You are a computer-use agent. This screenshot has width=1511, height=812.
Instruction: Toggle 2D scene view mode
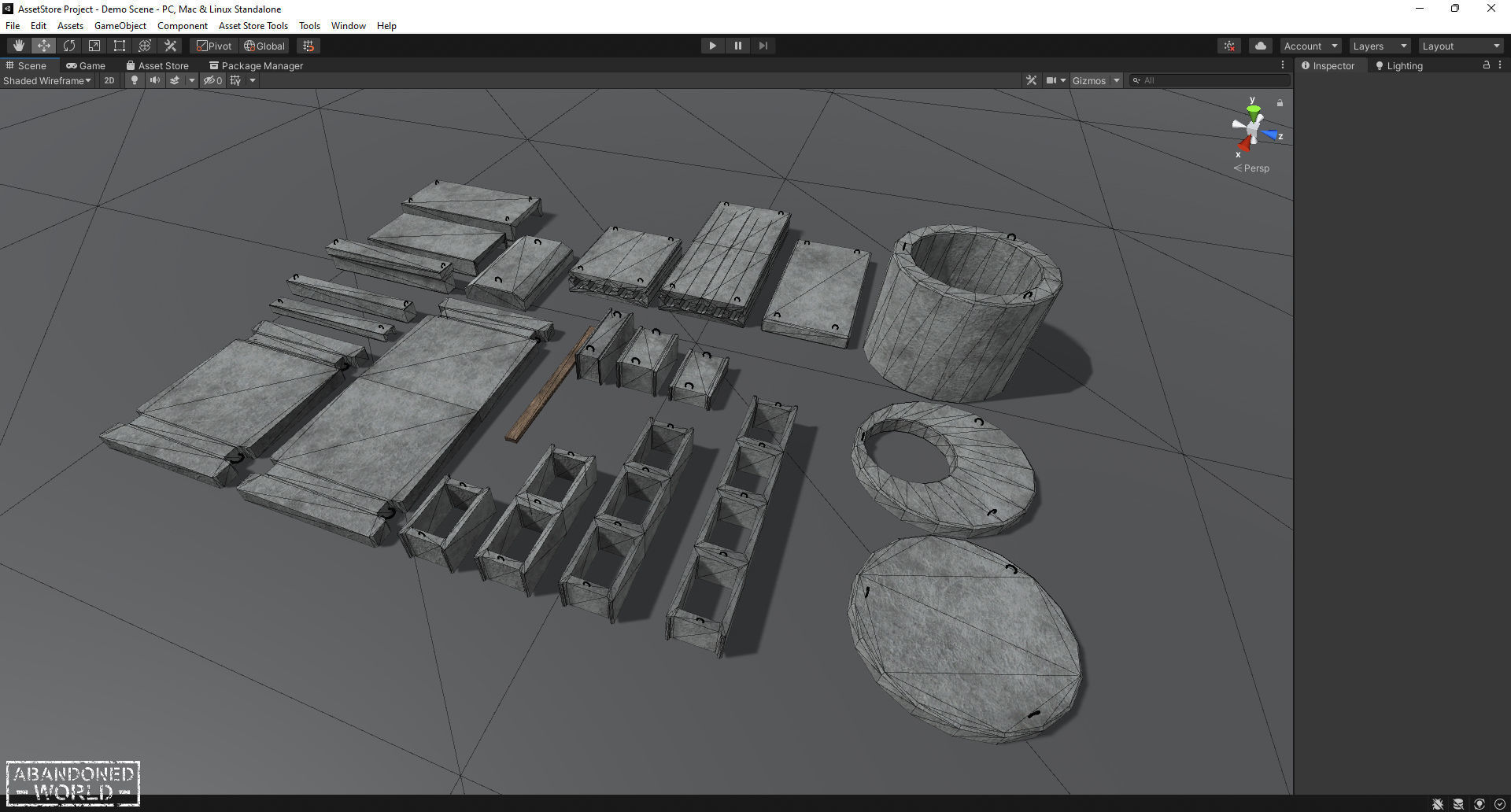pyautogui.click(x=109, y=80)
